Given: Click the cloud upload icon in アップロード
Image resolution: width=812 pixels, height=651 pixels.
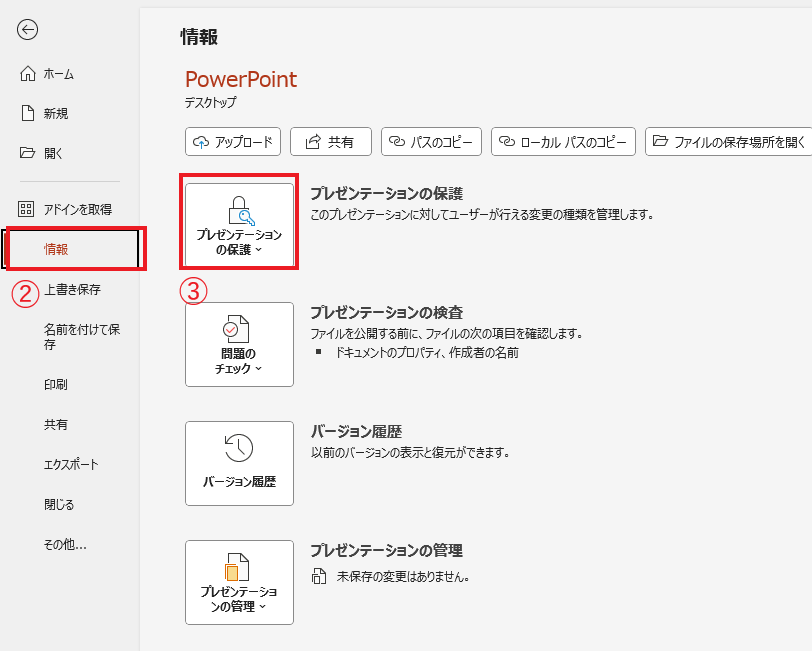Looking at the screenshot, I should pyautogui.click(x=201, y=142).
